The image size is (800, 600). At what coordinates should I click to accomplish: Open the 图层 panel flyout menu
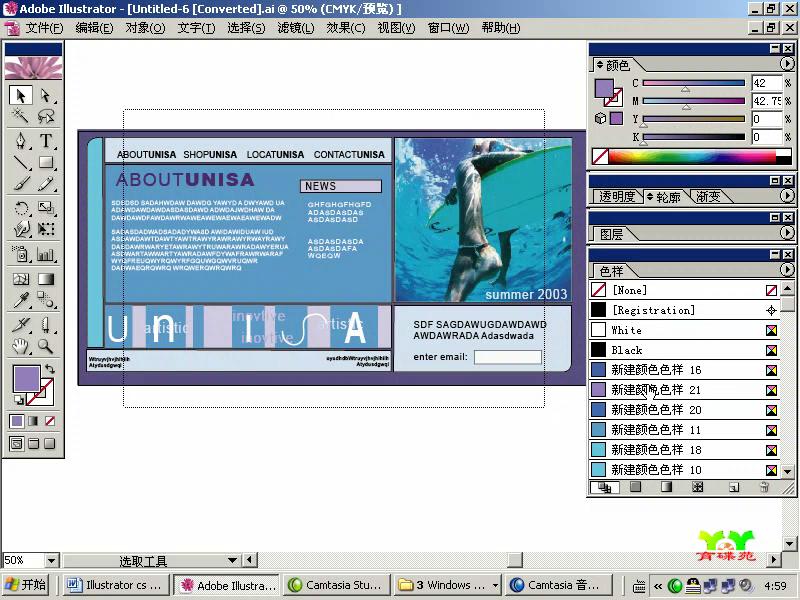coord(787,233)
